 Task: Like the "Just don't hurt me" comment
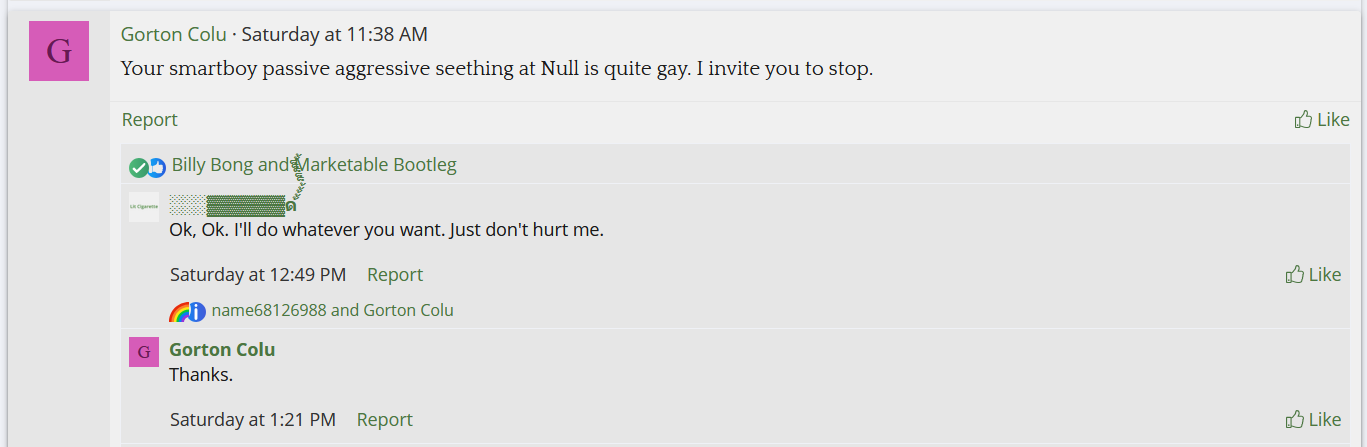[1313, 275]
